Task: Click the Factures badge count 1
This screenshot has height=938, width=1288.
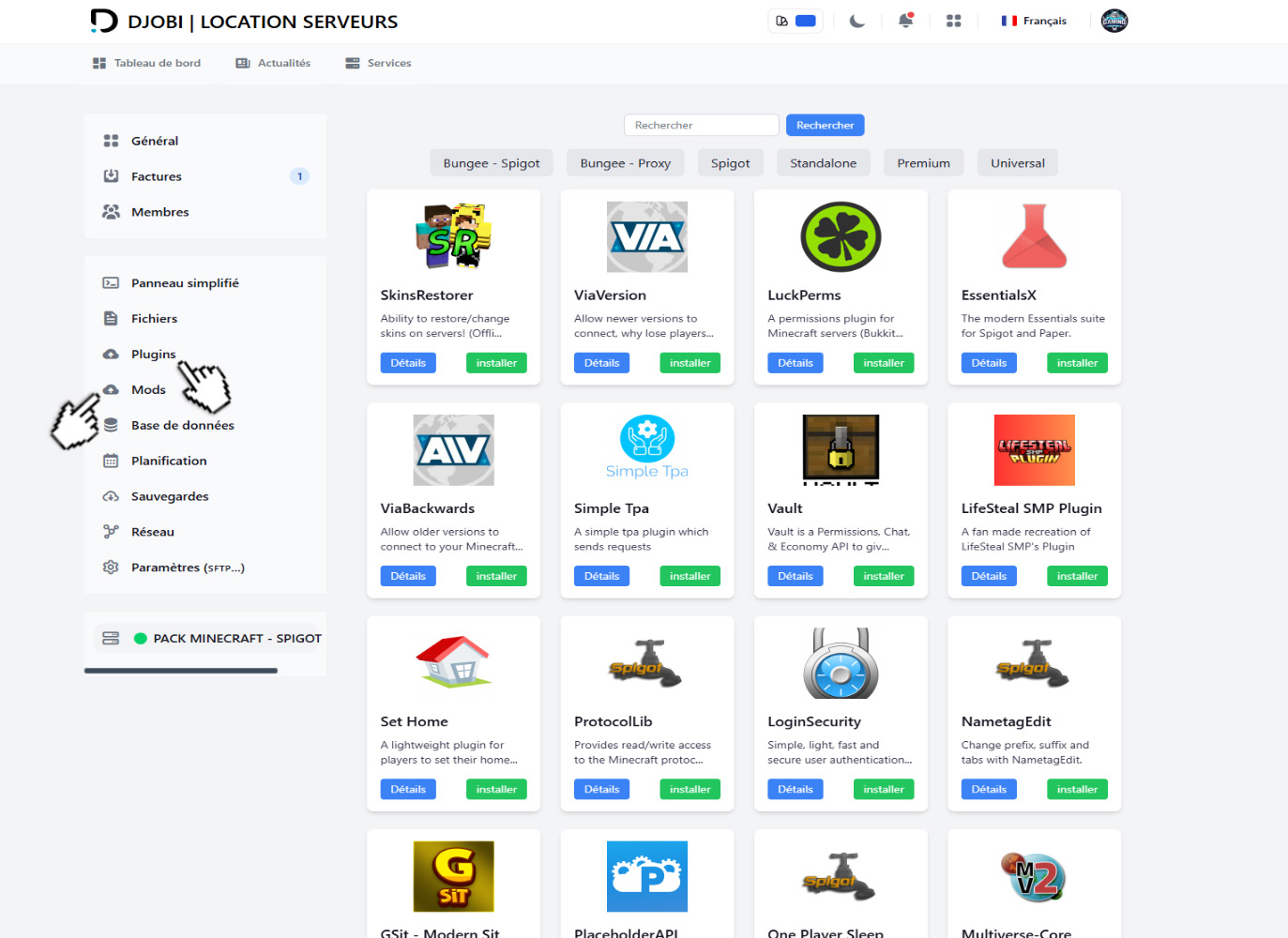Action: (299, 176)
